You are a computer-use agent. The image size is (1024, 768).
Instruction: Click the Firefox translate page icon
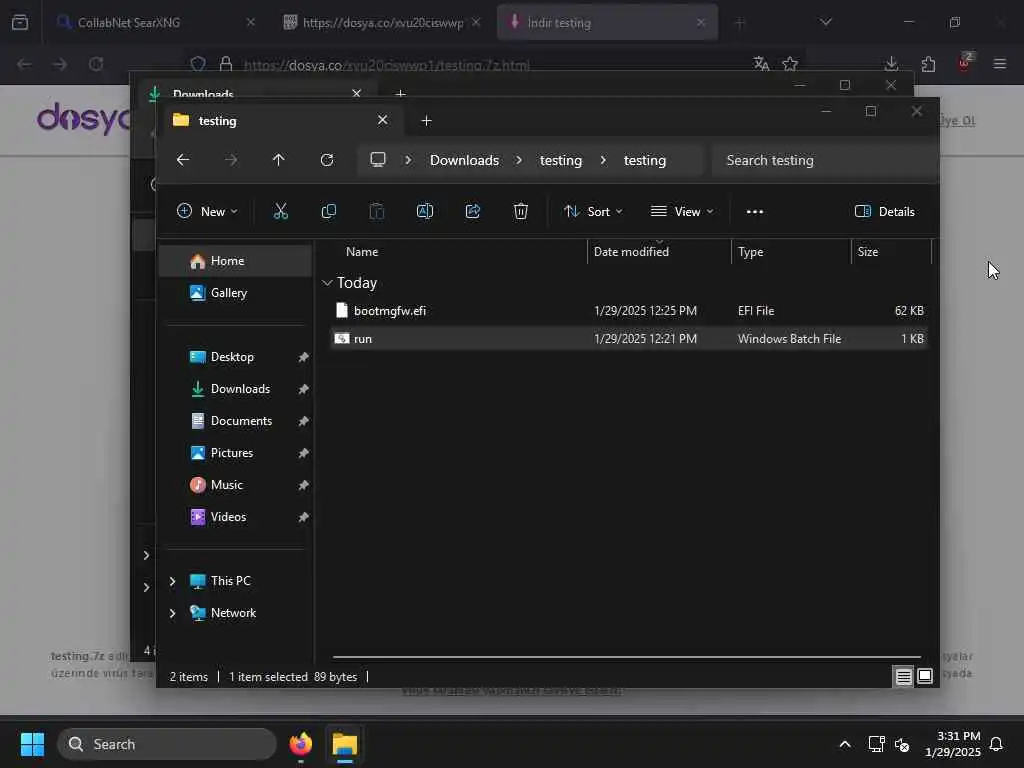coord(761,63)
